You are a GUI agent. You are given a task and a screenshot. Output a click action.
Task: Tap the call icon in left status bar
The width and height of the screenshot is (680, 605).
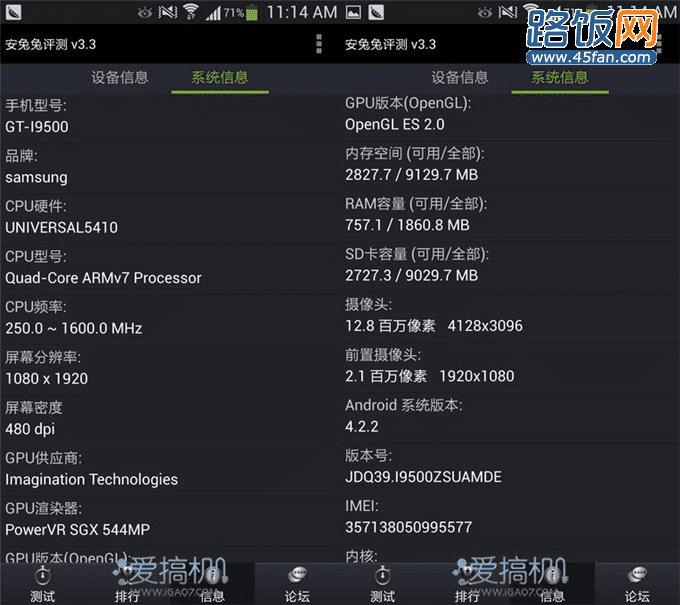pyautogui.click(x=14, y=12)
